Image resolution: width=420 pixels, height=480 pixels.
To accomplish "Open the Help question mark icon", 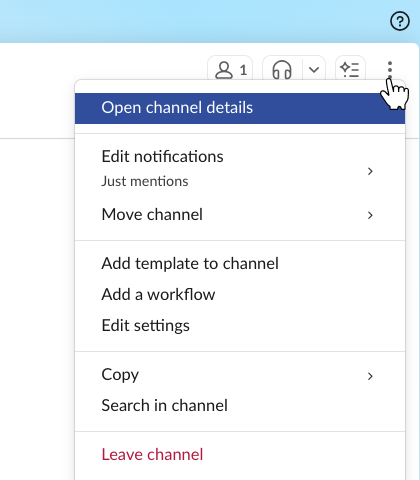I will 399,21.
